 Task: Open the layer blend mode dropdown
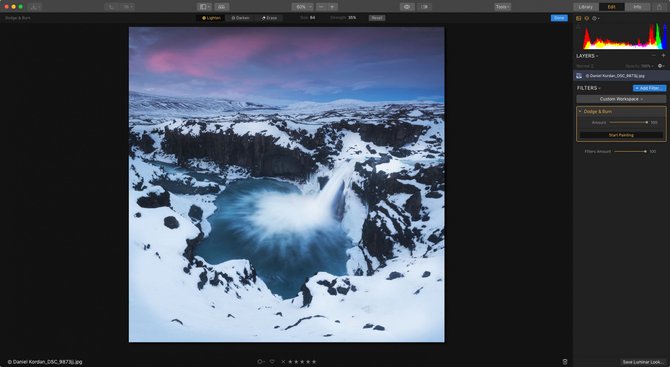click(x=585, y=66)
